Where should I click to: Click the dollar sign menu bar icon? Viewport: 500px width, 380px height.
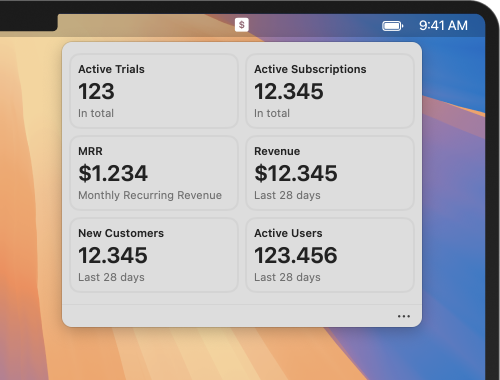point(242,25)
